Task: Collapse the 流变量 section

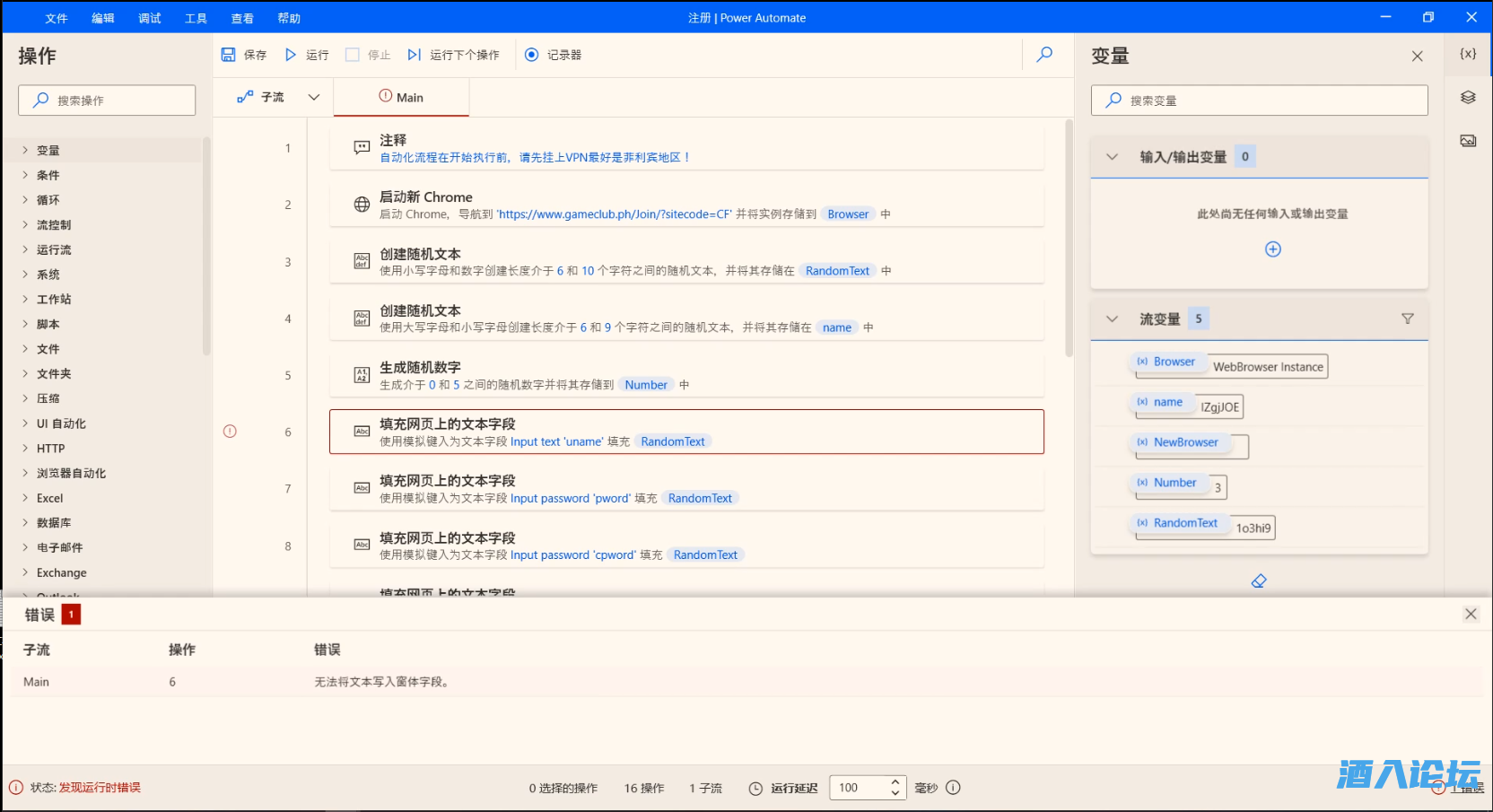Action: pyautogui.click(x=1112, y=319)
